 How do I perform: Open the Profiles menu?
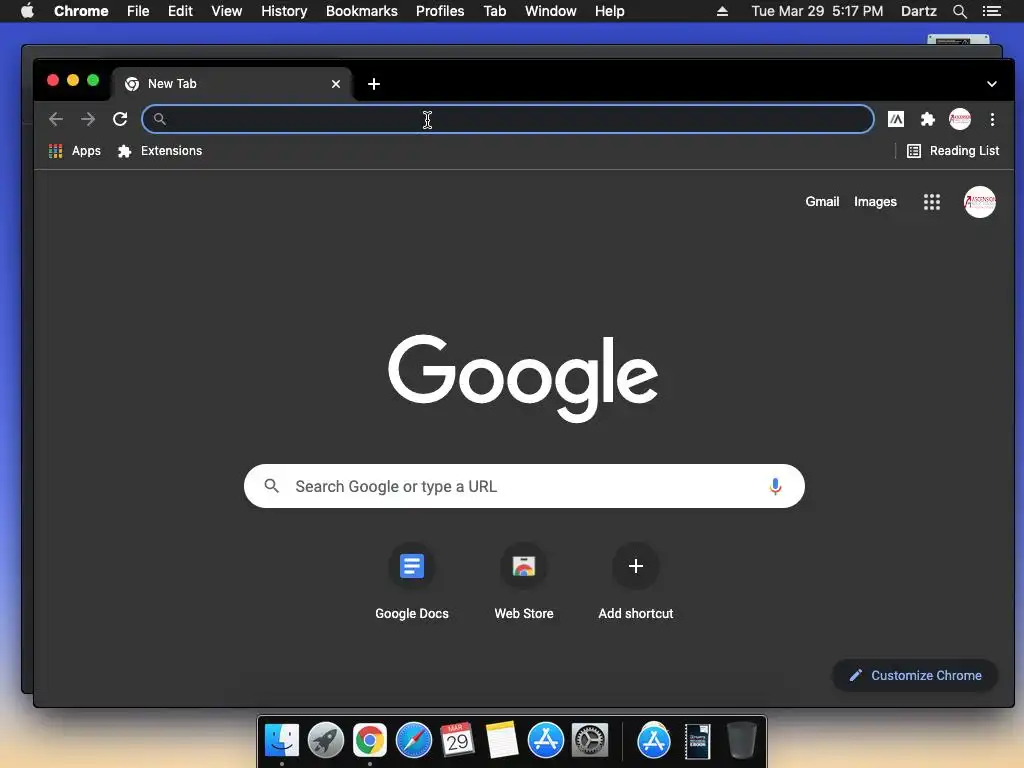coord(440,11)
